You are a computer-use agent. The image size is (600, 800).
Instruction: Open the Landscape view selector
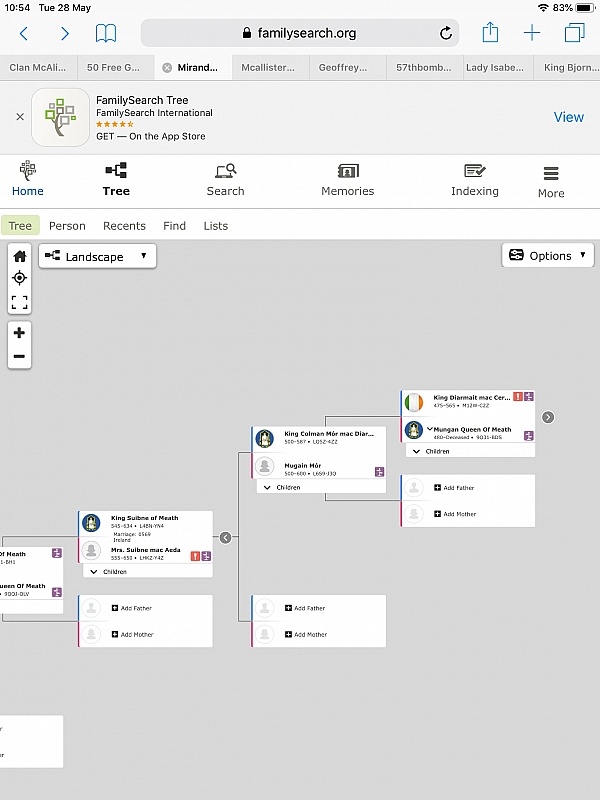click(x=97, y=256)
